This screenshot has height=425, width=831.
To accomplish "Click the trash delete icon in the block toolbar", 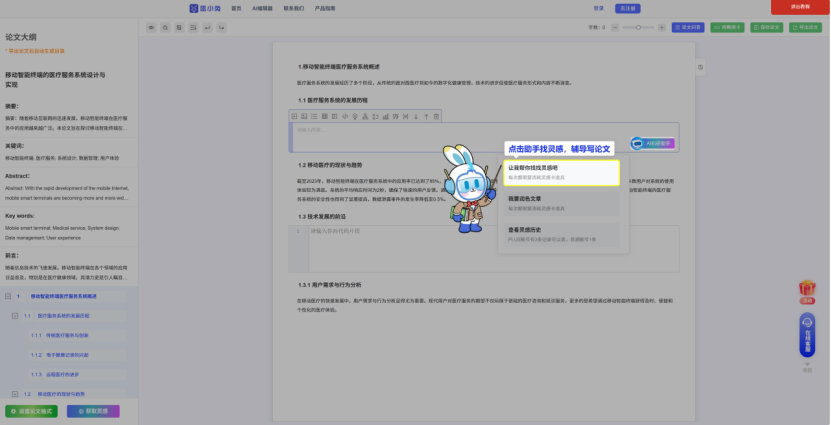I will click(436, 116).
